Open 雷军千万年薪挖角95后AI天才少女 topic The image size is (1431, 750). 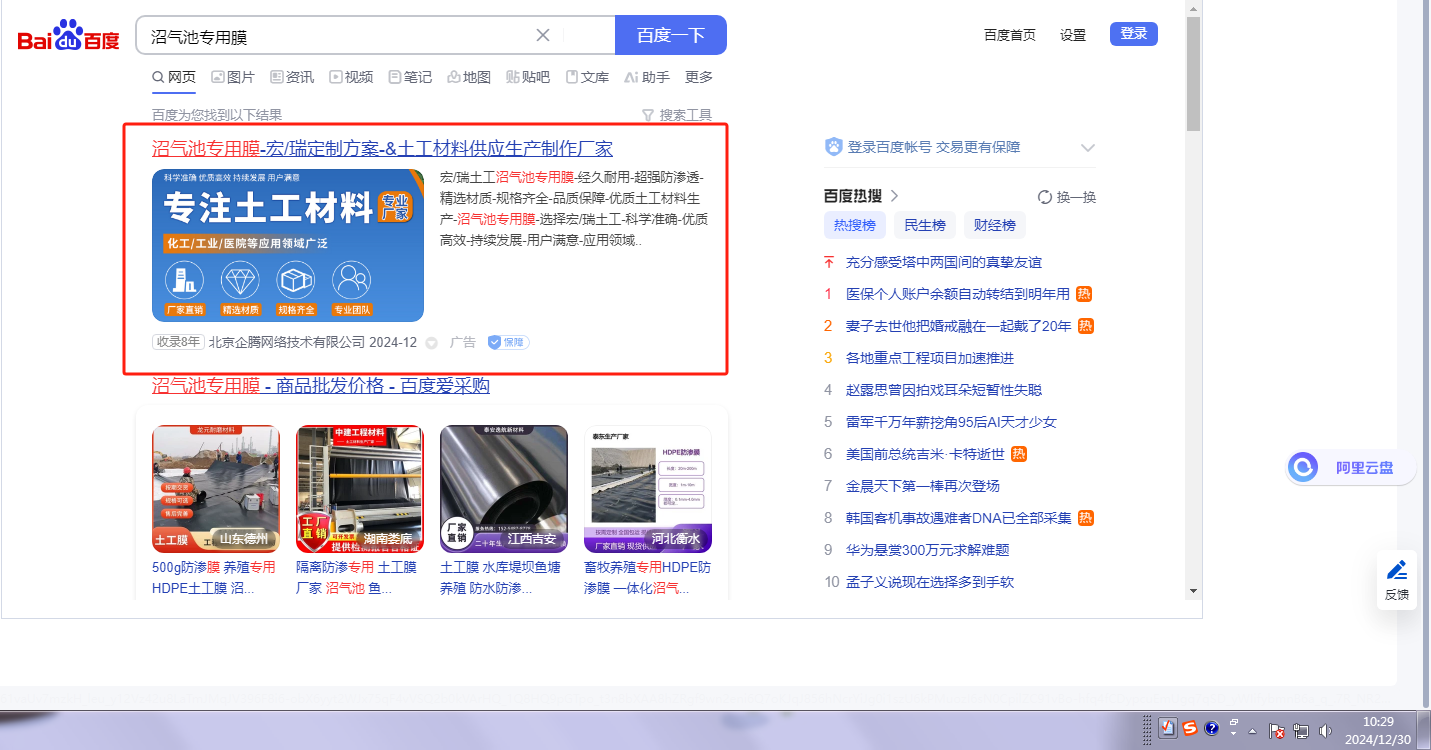951,422
